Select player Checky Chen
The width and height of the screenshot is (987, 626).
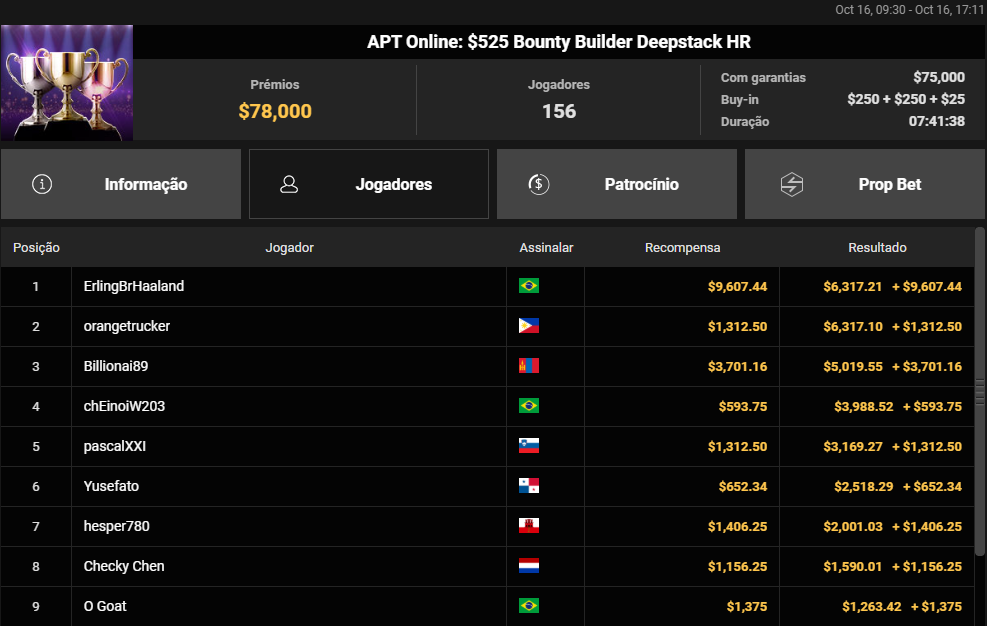[x=124, y=566]
